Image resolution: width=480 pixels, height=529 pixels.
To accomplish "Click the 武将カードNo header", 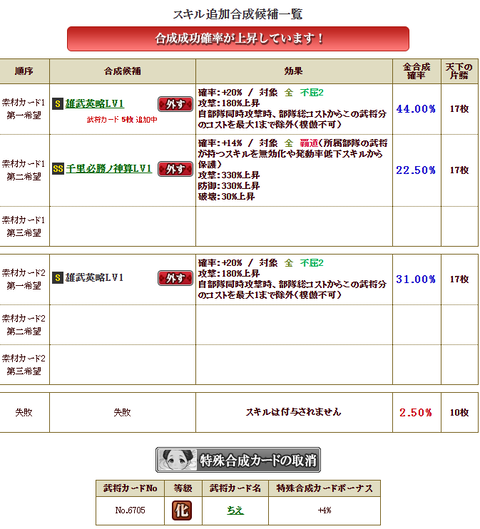I will (130, 488).
